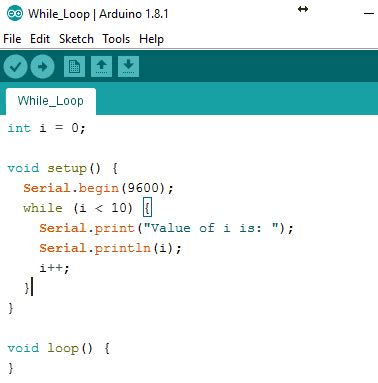Create a new sketch with the page icon

(74, 66)
